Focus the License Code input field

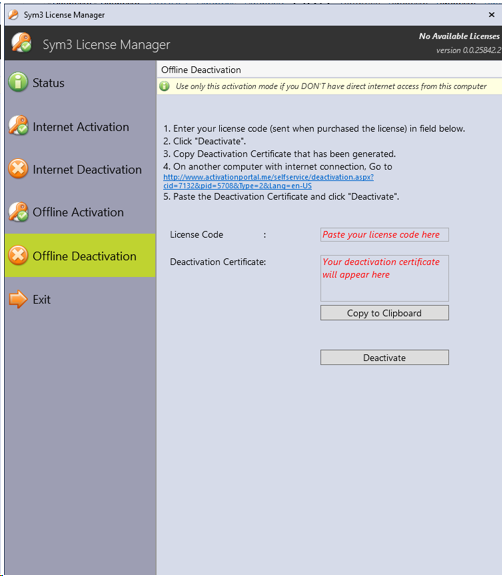click(384, 234)
